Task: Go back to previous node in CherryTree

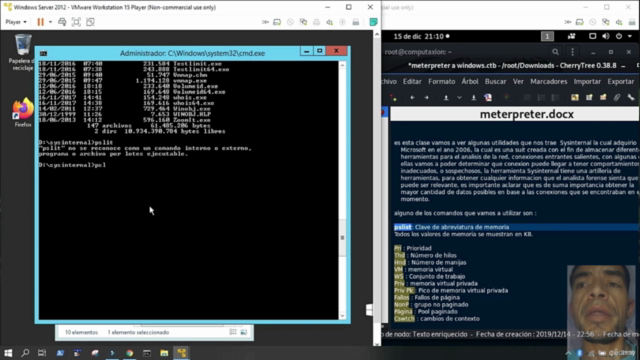Action: [x=412, y=98]
